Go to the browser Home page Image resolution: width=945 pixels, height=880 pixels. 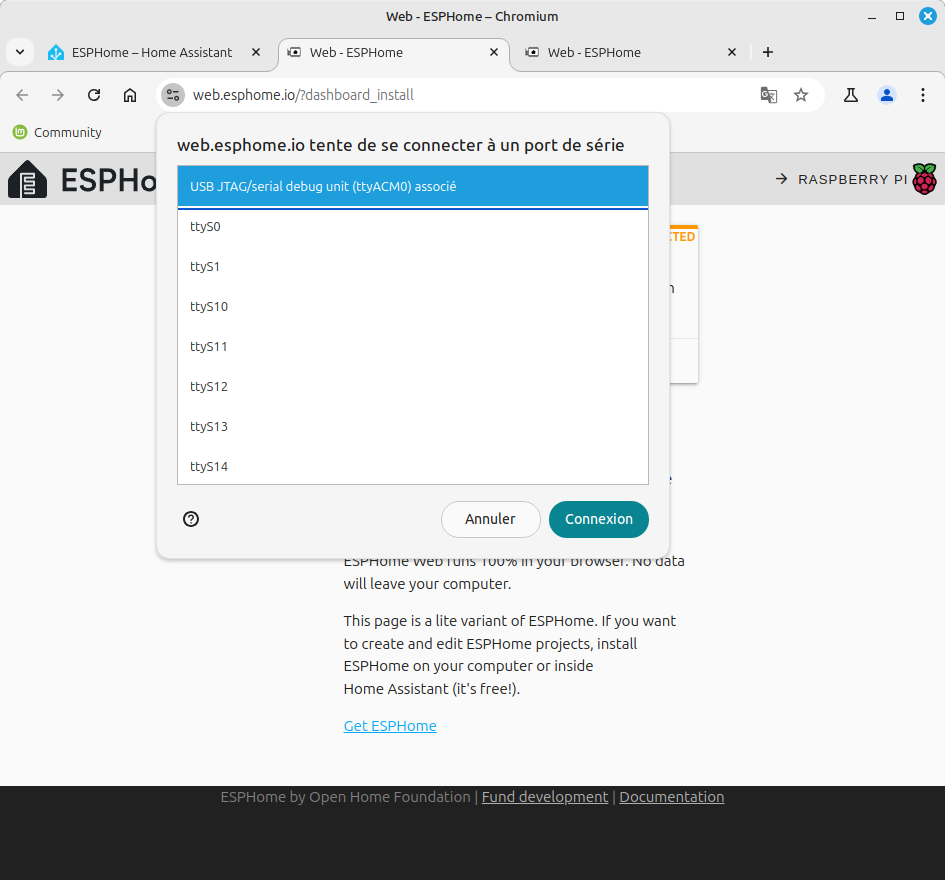tap(130, 95)
